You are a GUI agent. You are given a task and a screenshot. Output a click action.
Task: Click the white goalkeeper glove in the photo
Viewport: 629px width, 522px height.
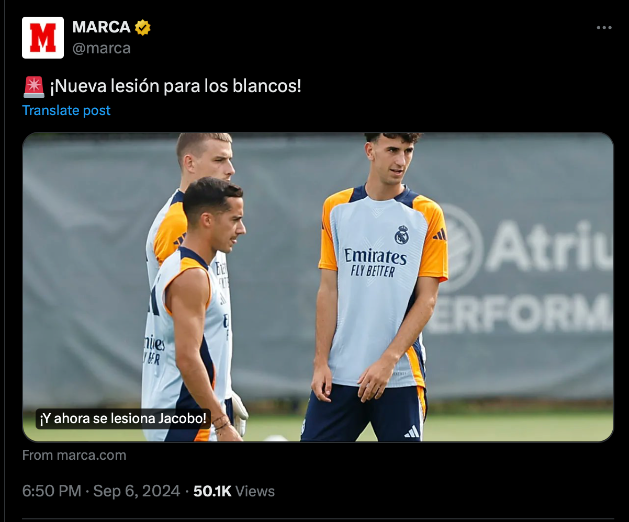[x=239, y=413]
